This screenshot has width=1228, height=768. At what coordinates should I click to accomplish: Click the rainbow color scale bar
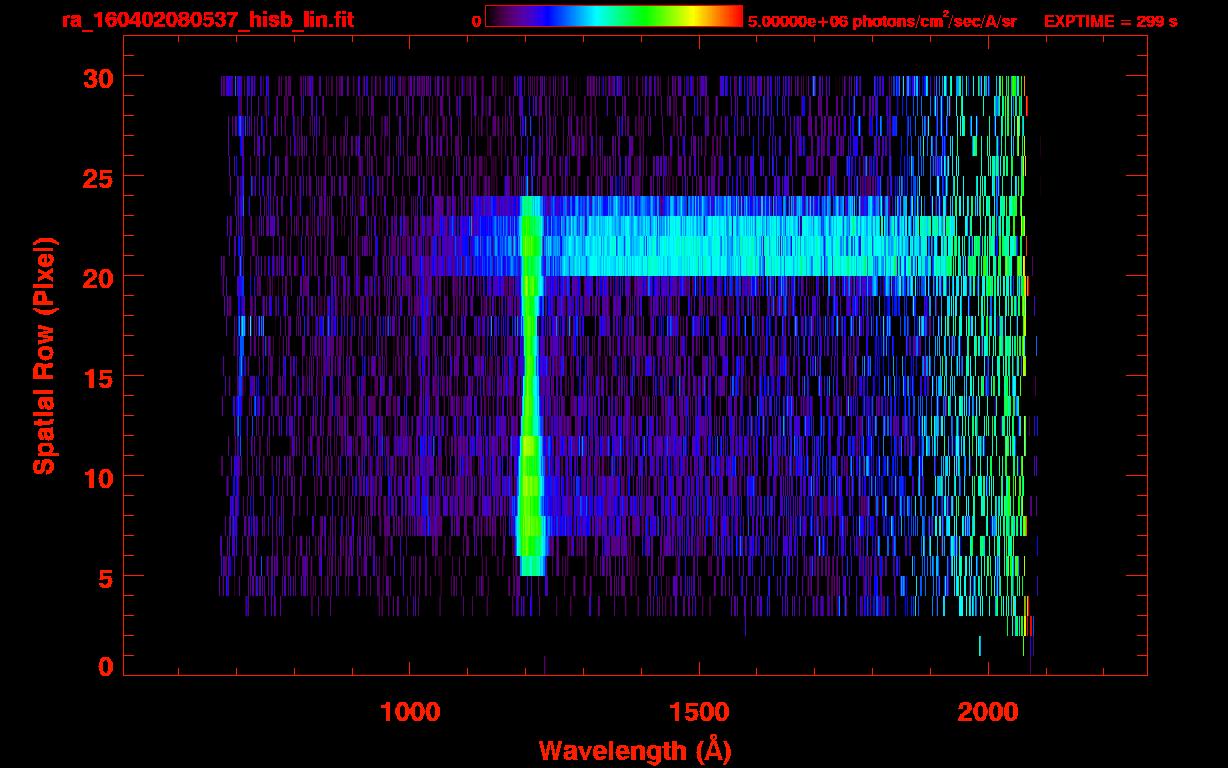click(613, 17)
